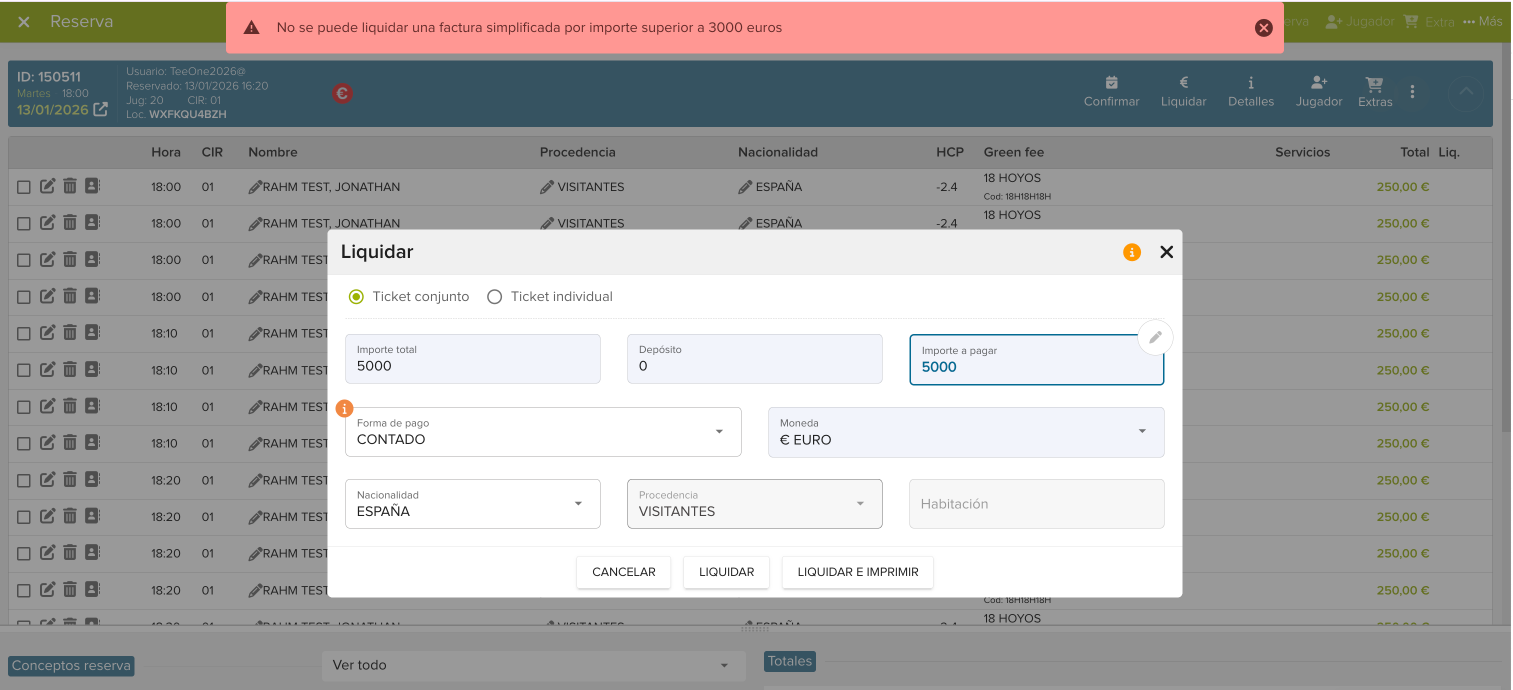The height and width of the screenshot is (690, 1513).
Task: Check the first player row checkbox
Action: [24, 187]
